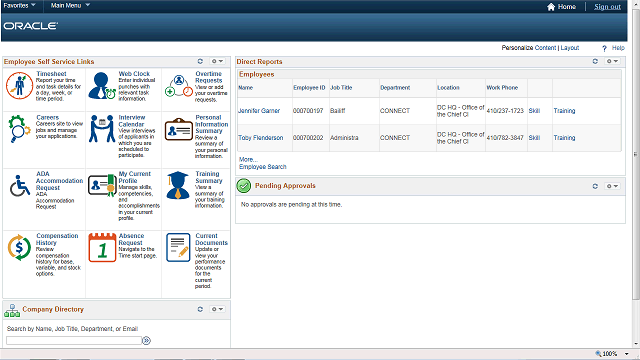Open the Main Menu dropdown
The height and width of the screenshot is (360, 640).
pyautogui.click(x=70, y=5)
